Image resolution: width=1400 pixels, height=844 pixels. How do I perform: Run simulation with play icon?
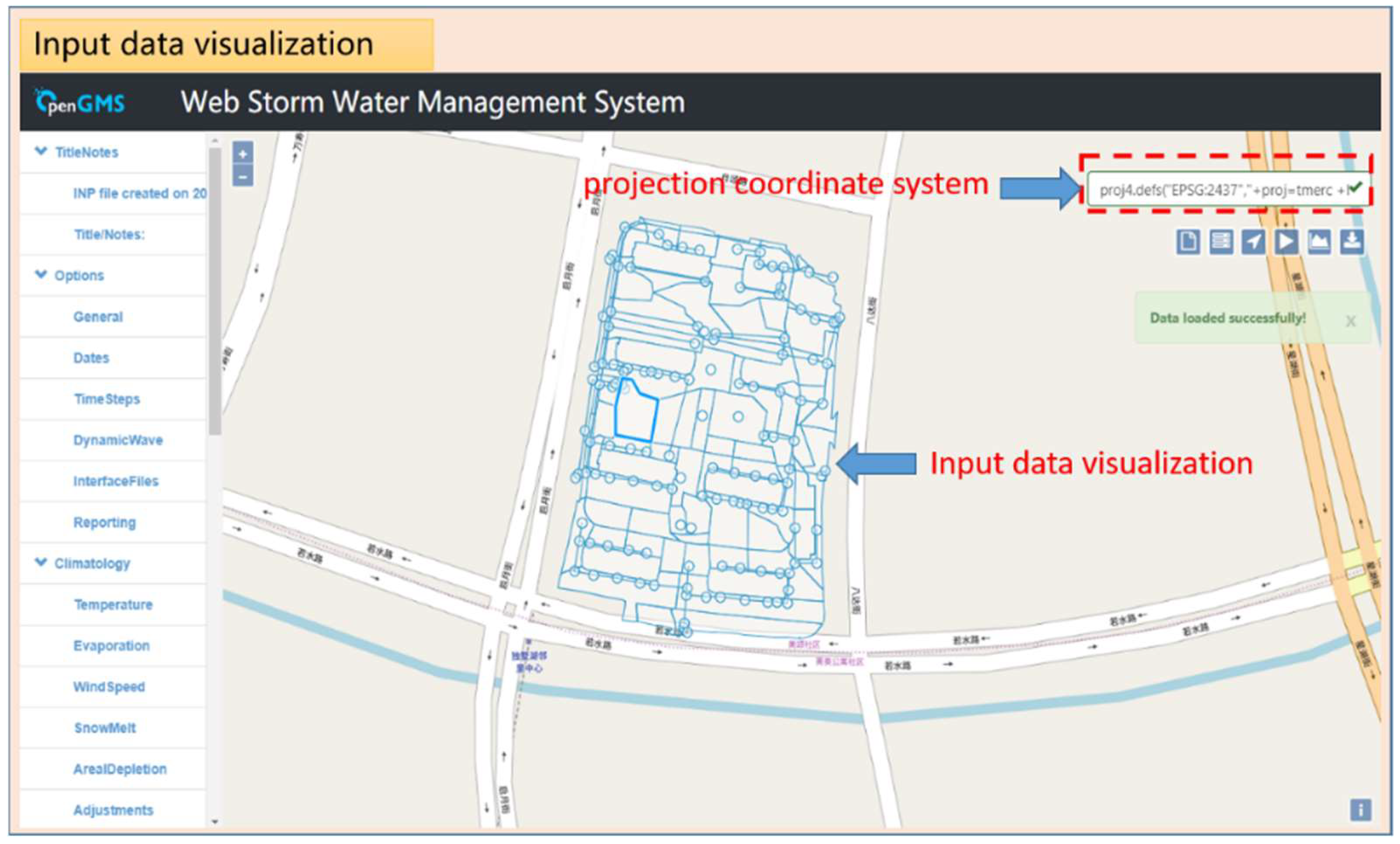tap(1286, 242)
